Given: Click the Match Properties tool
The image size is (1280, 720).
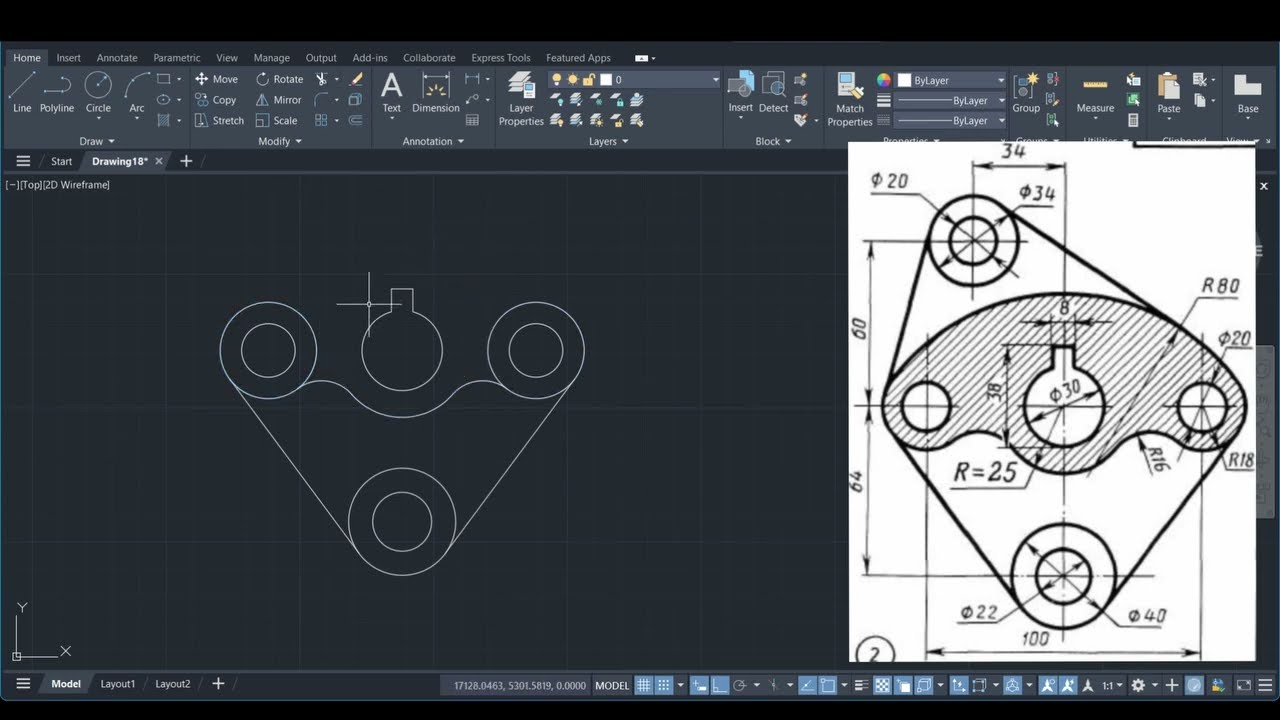Looking at the screenshot, I should point(850,100).
